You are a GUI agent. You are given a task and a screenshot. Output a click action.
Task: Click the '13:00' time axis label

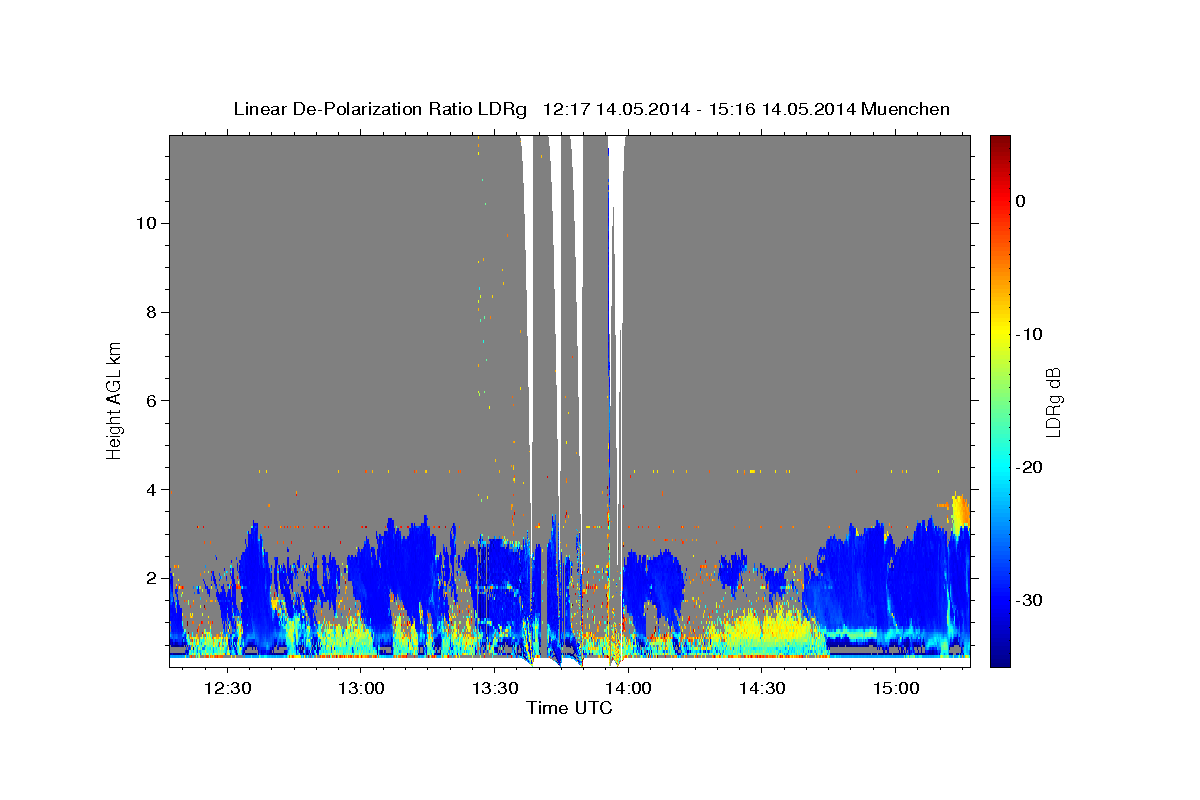pos(361,689)
